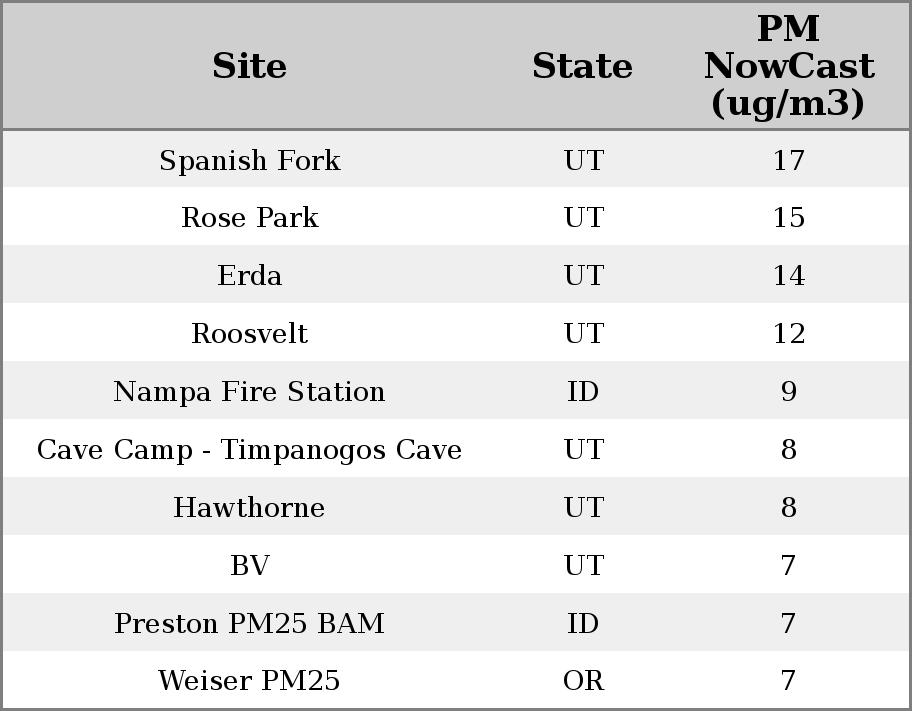Select the Spanish Fork site name
The image size is (912, 711).
tap(249, 160)
